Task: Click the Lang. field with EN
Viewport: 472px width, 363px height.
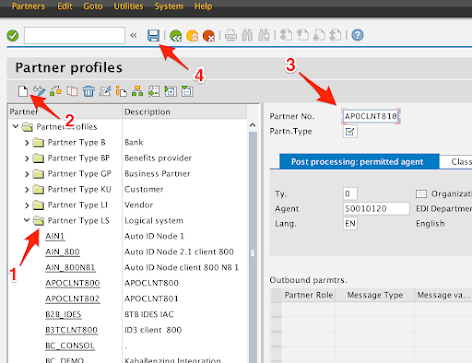Action: pyautogui.click(x=350, y=223)
